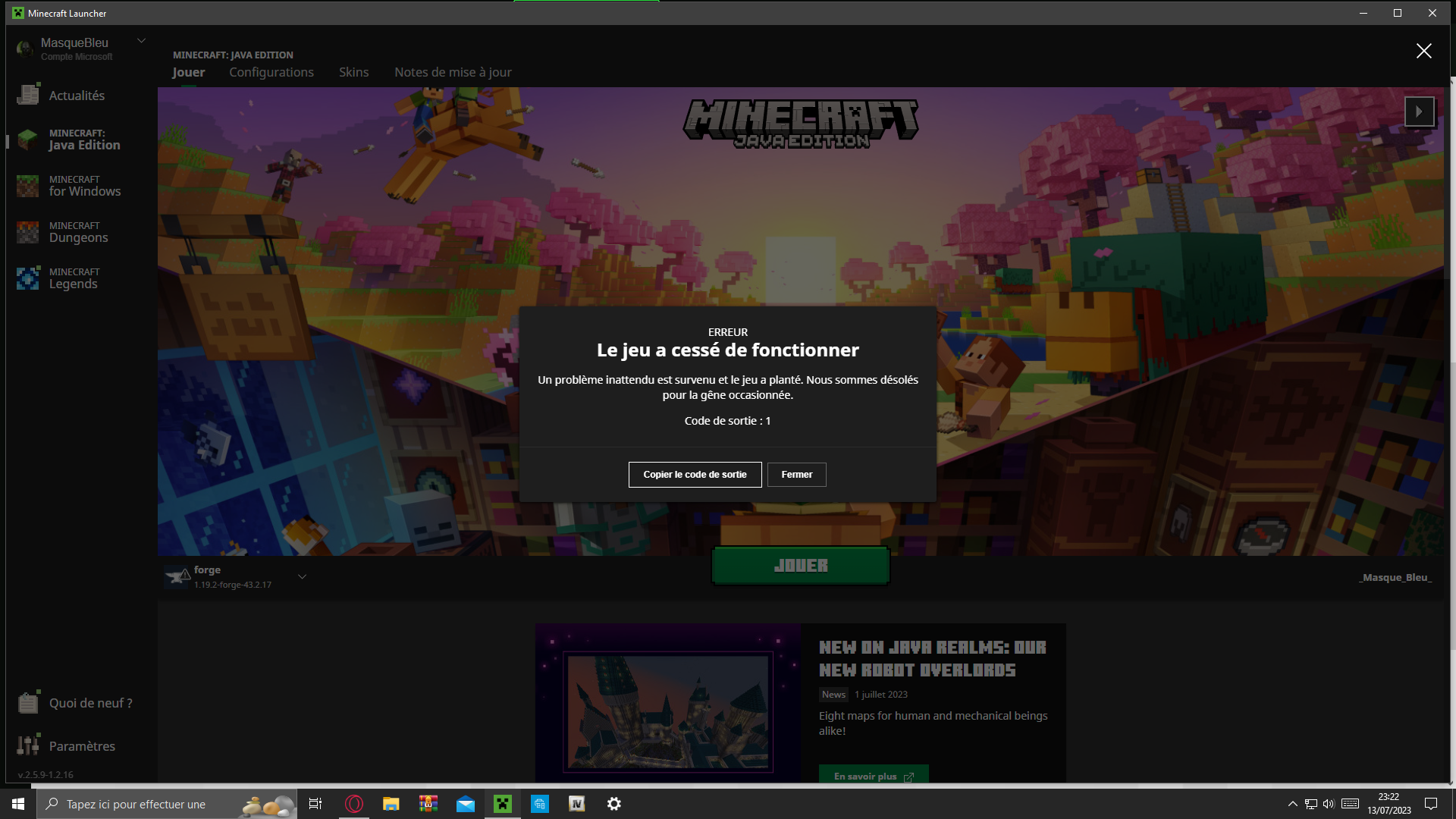1456x819 pixels.
Task: Click the next banner arrow icon
Action: click(1419, 111)
